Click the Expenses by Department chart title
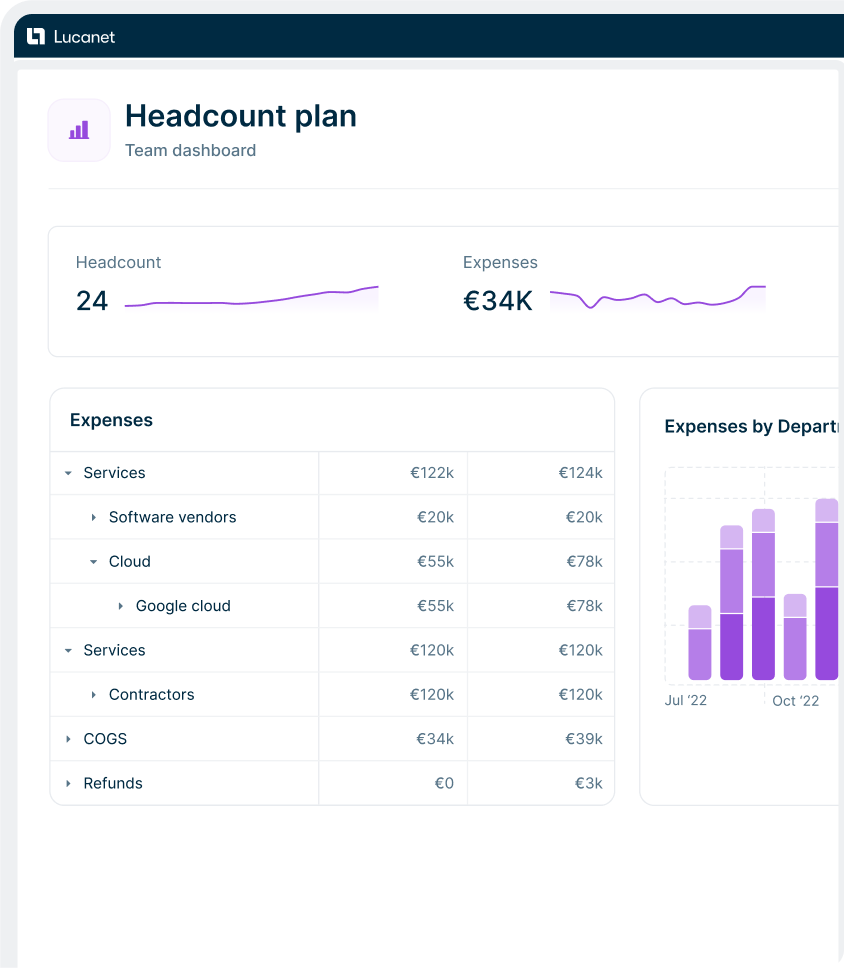 (x=750, y=427)
